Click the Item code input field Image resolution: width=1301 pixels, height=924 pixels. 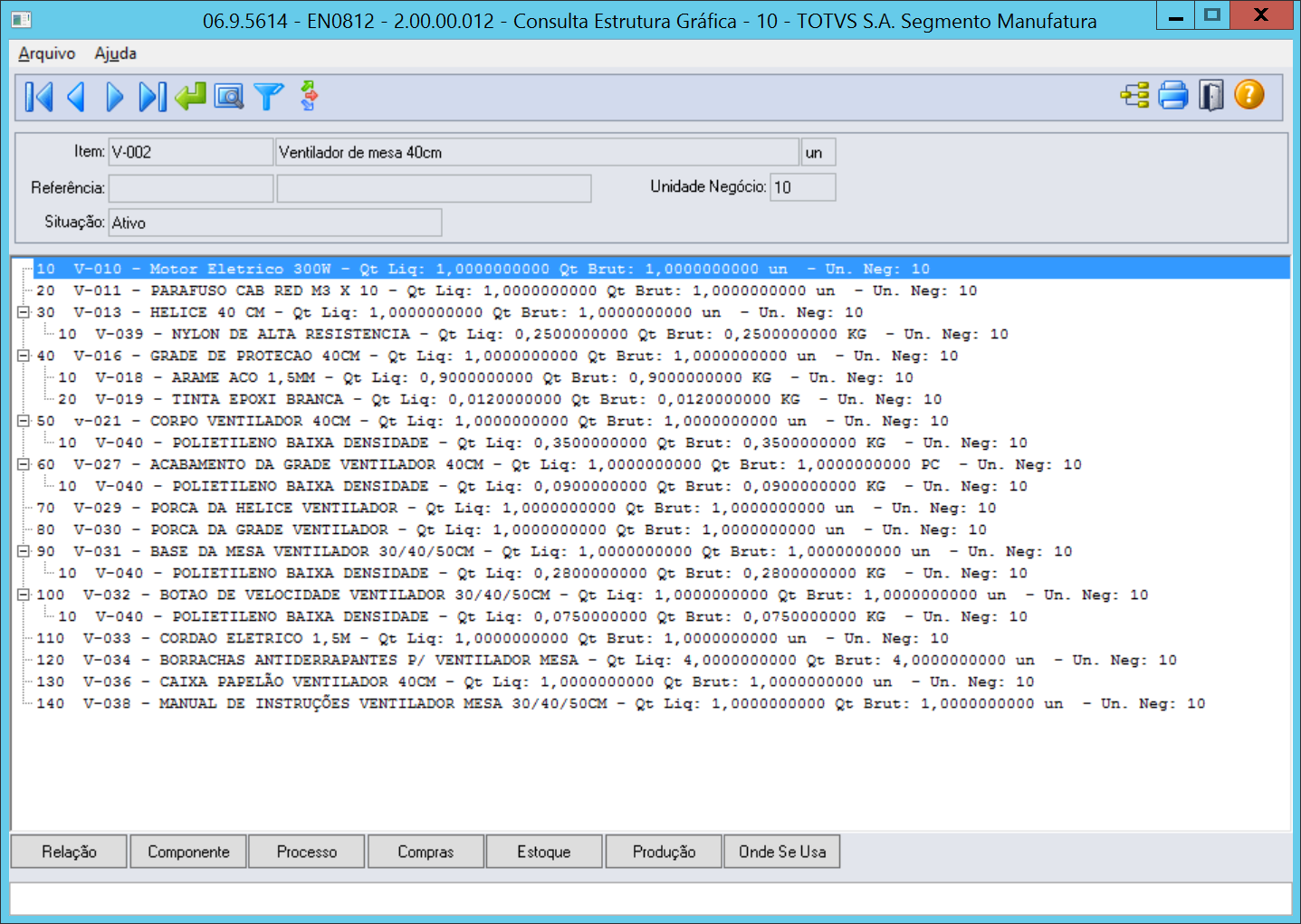[x=190, y=152]
